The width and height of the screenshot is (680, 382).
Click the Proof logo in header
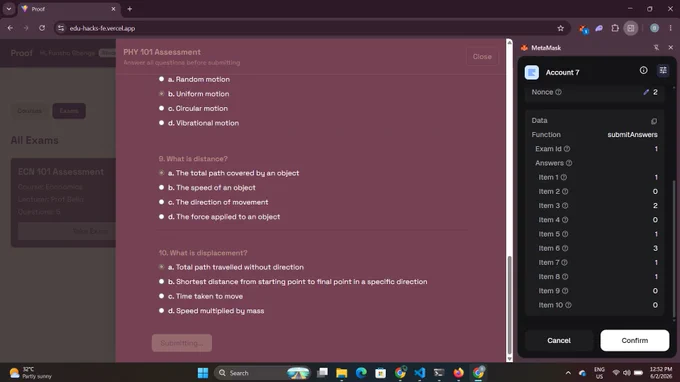(21, 53)
